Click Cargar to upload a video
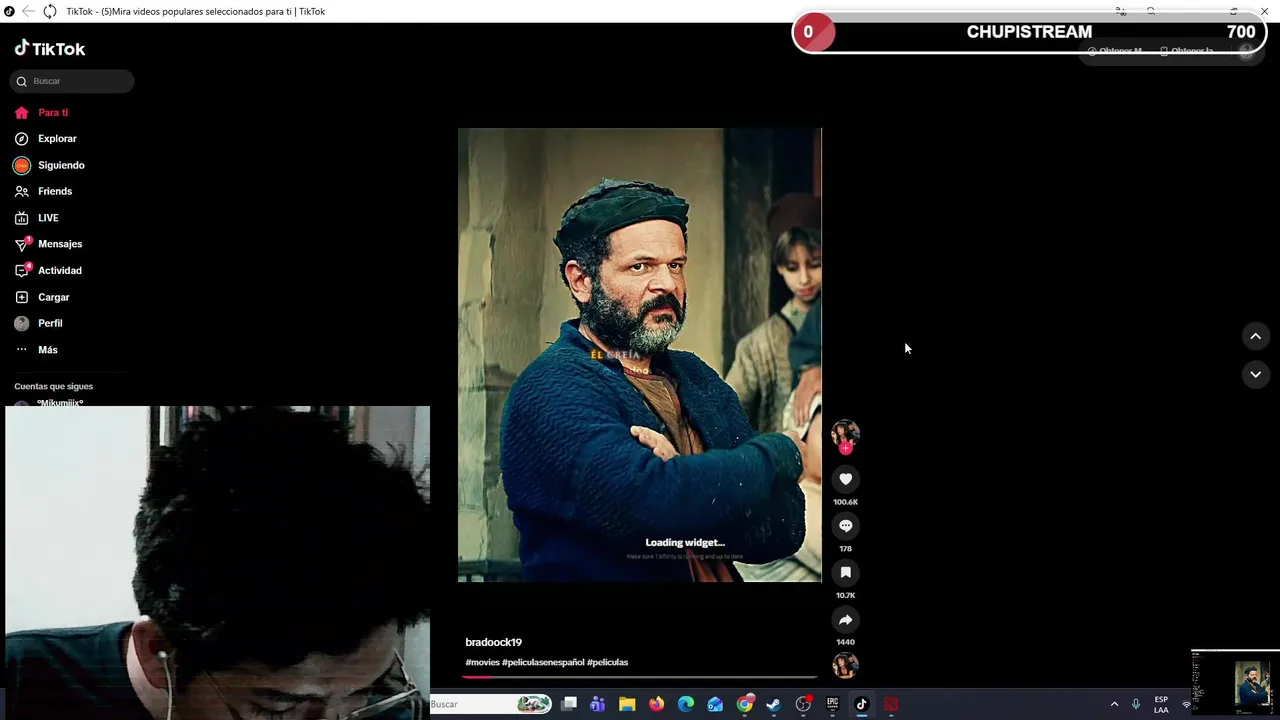This screenshot has height=720, width=1280. tap(43, 297)
